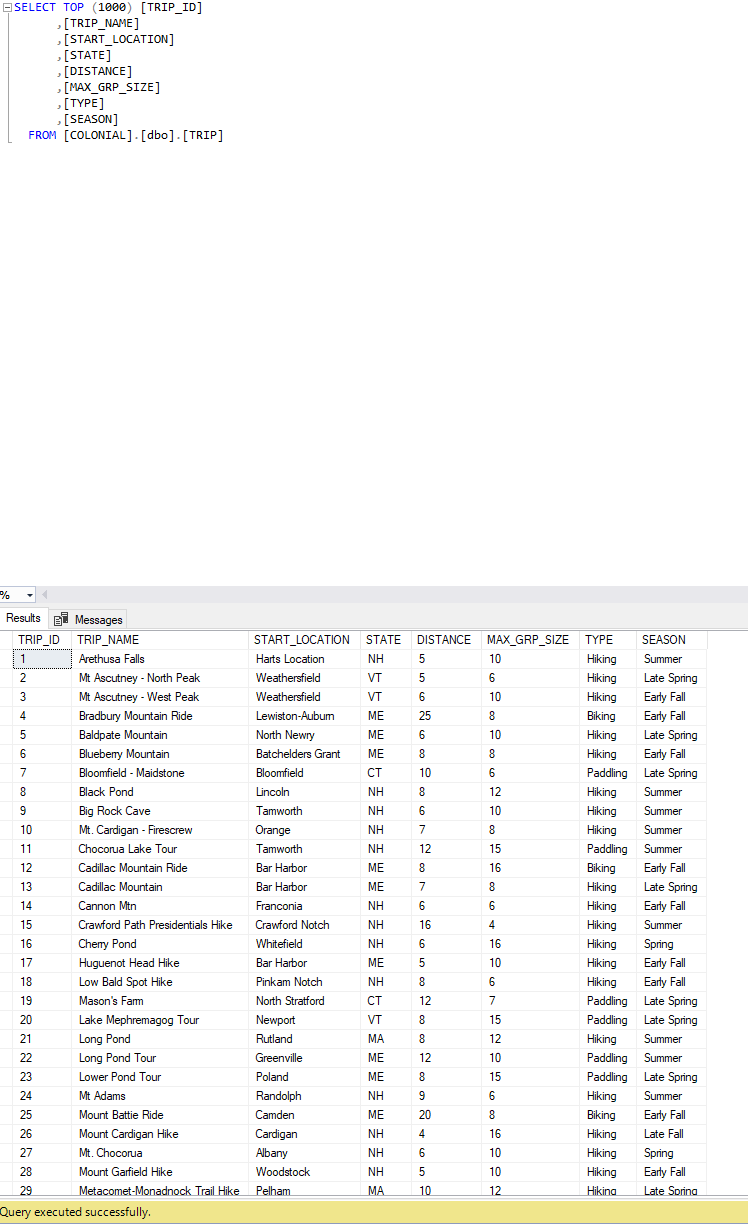This screenshot has width=748, height=1224.
Task: Click the Poland location cell
Action: (x=305, y=1077)
